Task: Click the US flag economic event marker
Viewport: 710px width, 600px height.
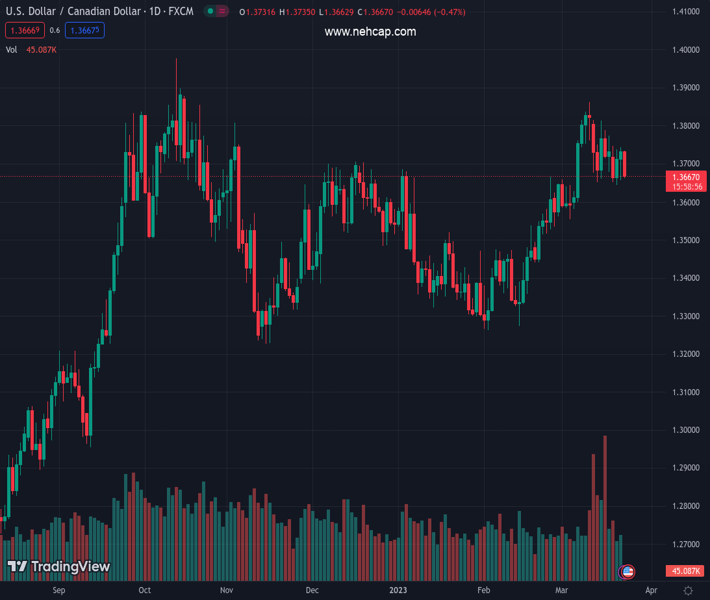Action: coord(628,571)
